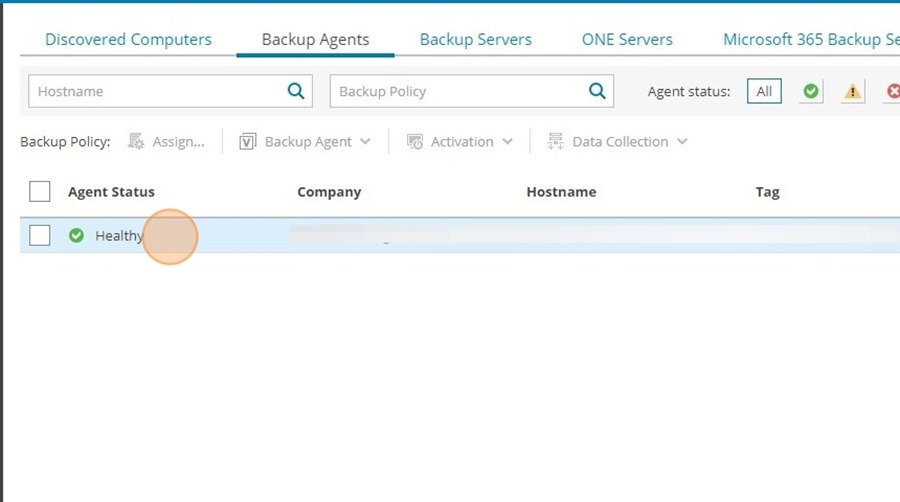Click the Backup Policy search magnifier icon
Image resolution: width=900 pixels, height=502 pixels.
pyautogui.click(x=597, y=91)
